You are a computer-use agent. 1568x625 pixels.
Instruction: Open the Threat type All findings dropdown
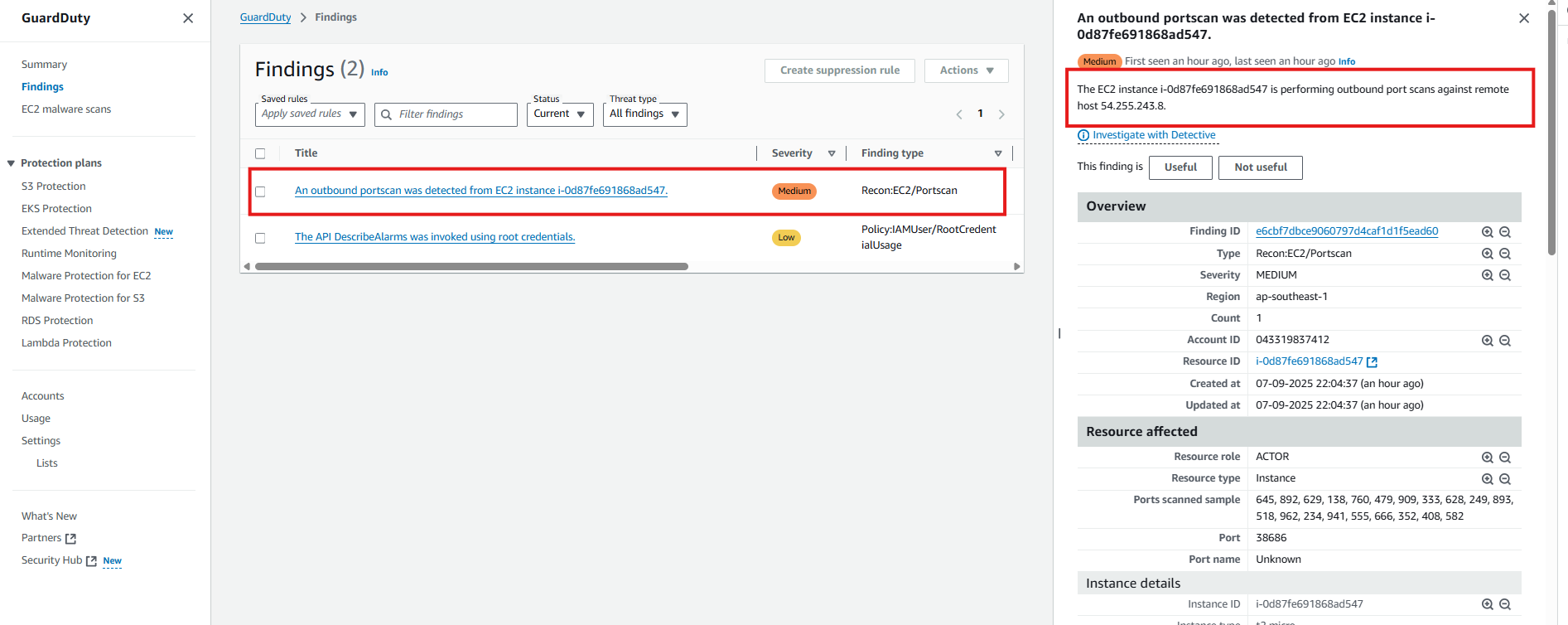click(645, 114)
